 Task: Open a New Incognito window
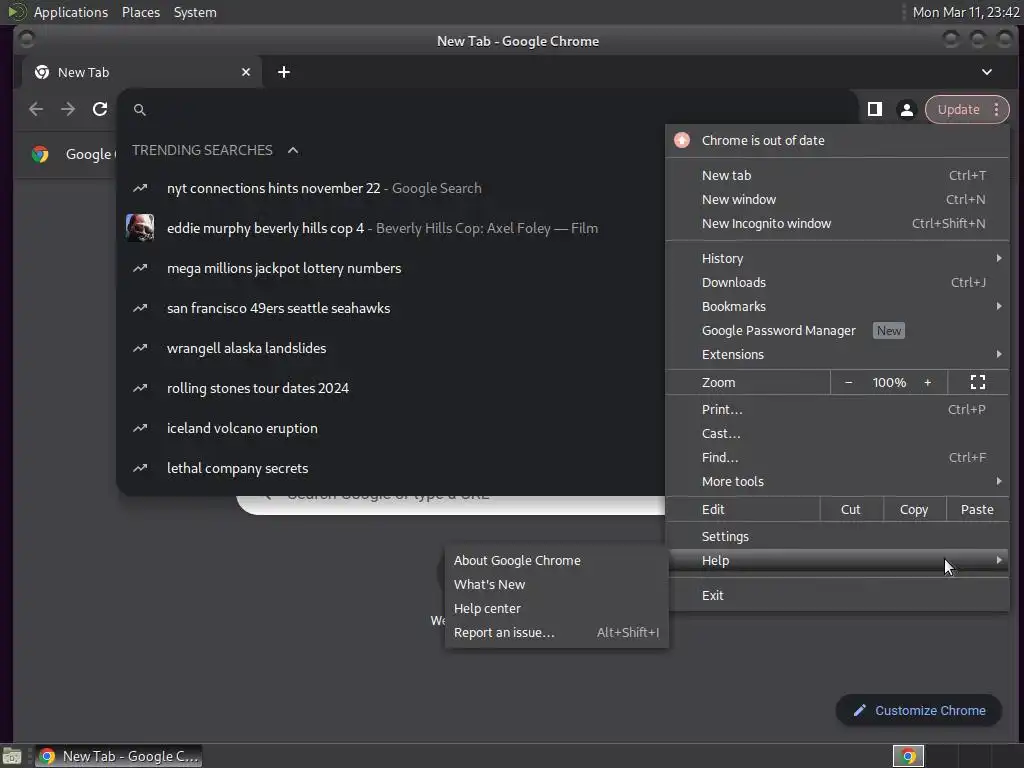tap(837, 223)
